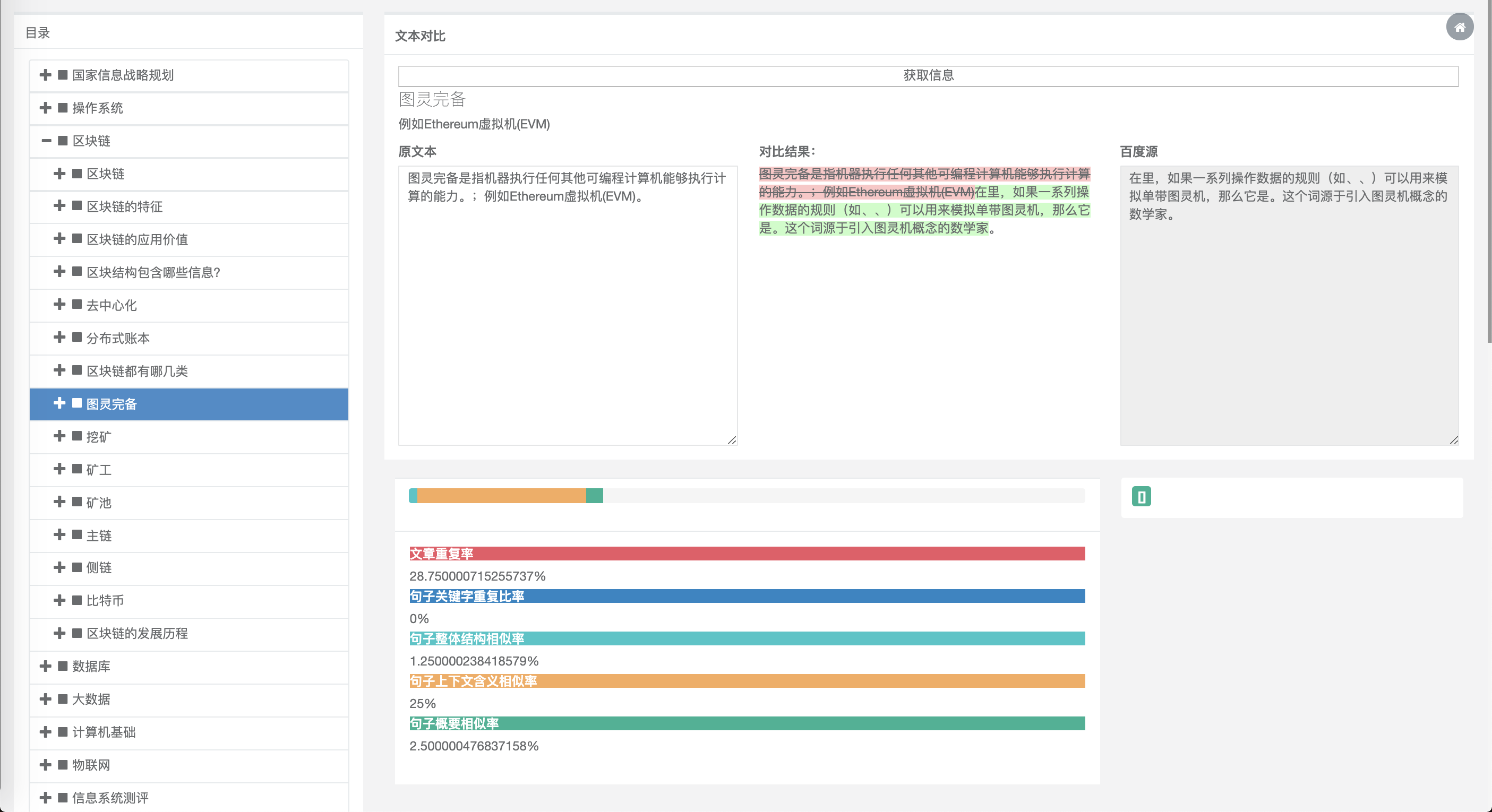Click the home icon button
Viewport: 1492px width, 812px height.
point(1460,27)
